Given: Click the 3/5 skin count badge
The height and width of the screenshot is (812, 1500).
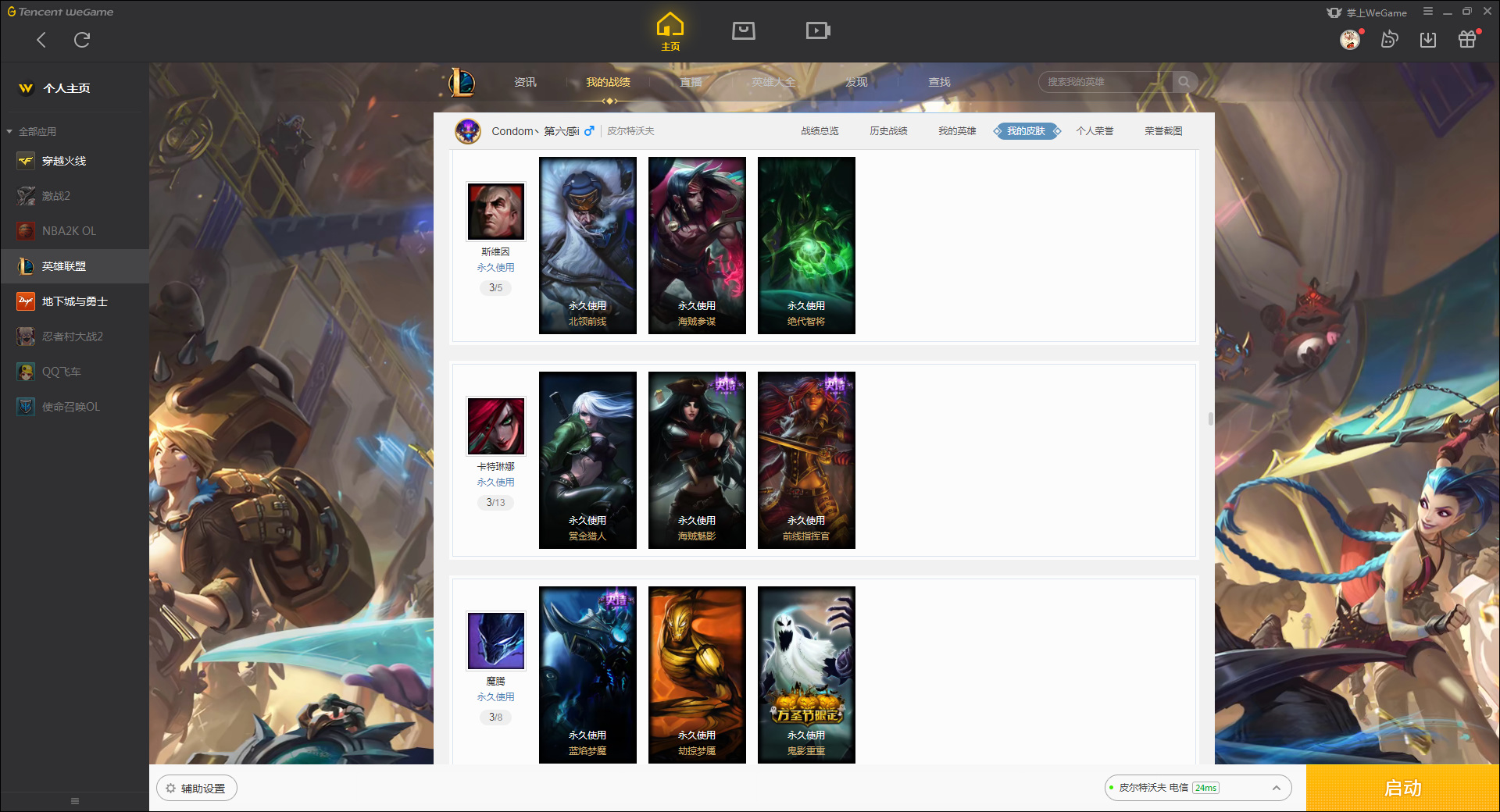Looking at the screenshot, I should click(496, 288).
